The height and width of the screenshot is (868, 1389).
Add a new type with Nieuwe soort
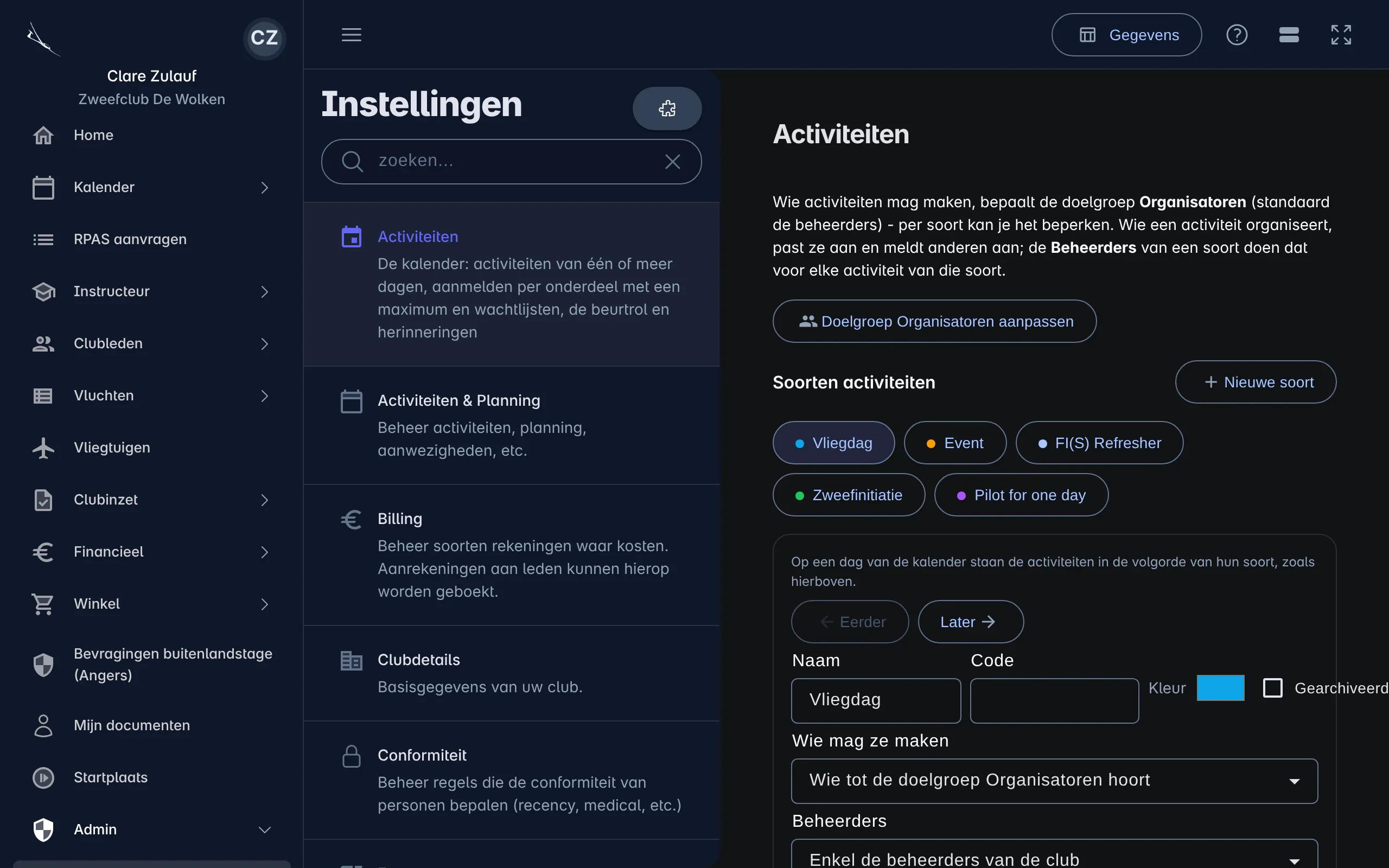tap(1256, 382)
